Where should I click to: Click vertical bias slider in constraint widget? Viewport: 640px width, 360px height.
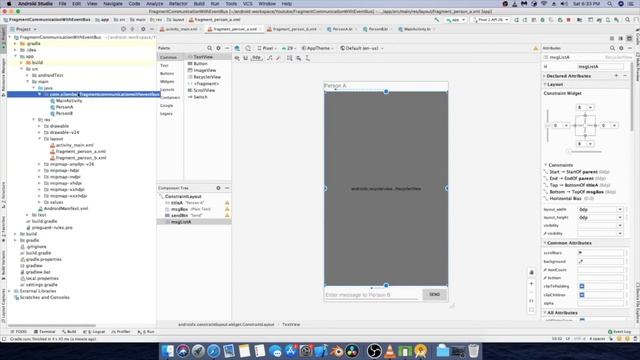click(547, 126)
